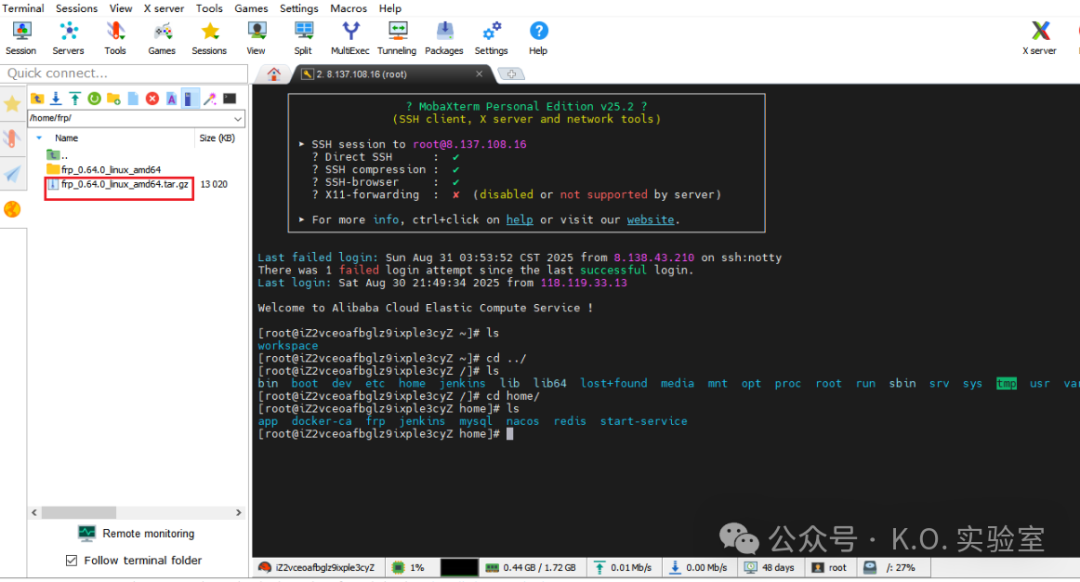Expand the /home/frp/ path dropdown
This screenshot has height=582, width=1080.
point(238,118)
